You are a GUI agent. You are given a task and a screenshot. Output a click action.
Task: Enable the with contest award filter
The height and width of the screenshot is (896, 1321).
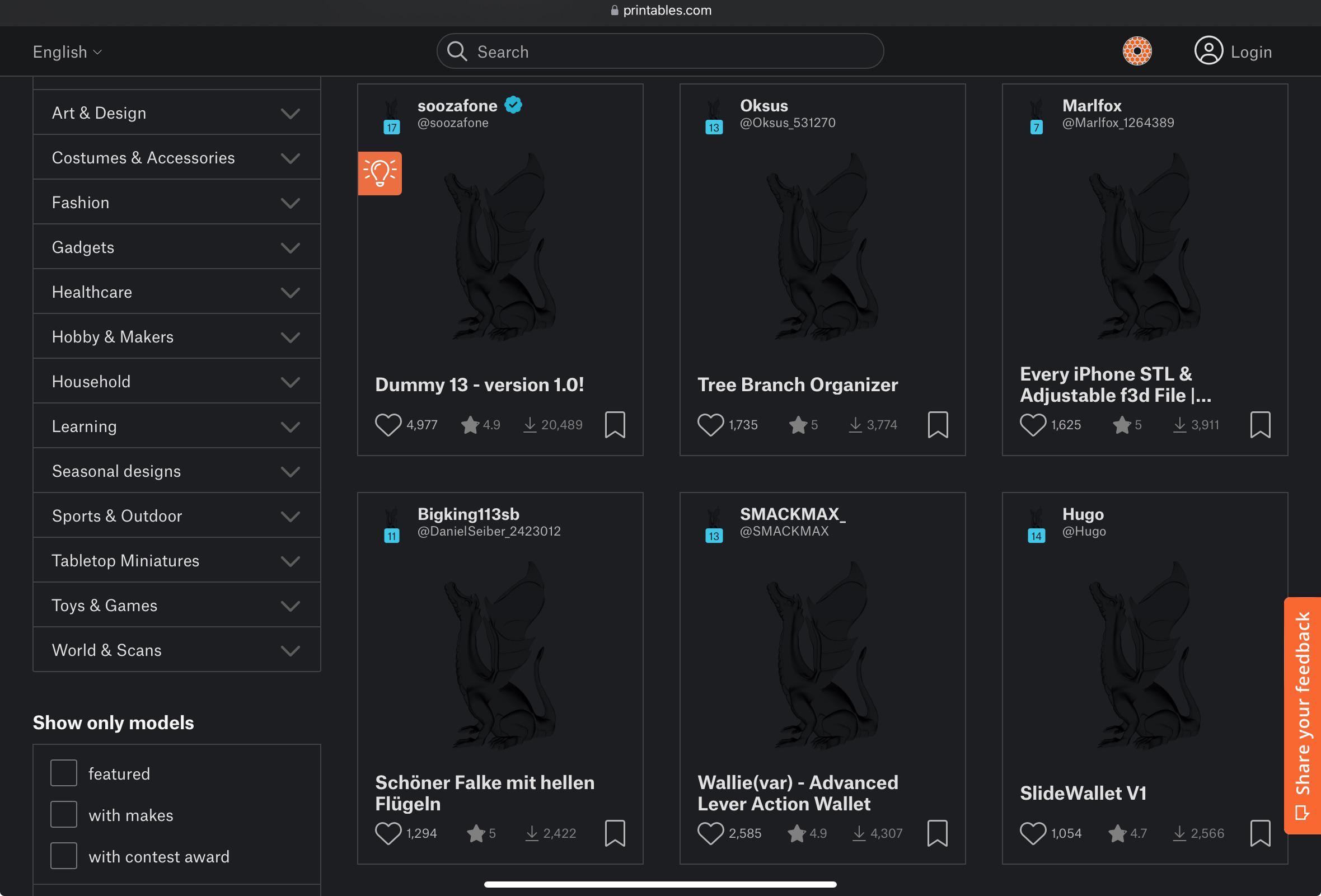tap(63, 855)
